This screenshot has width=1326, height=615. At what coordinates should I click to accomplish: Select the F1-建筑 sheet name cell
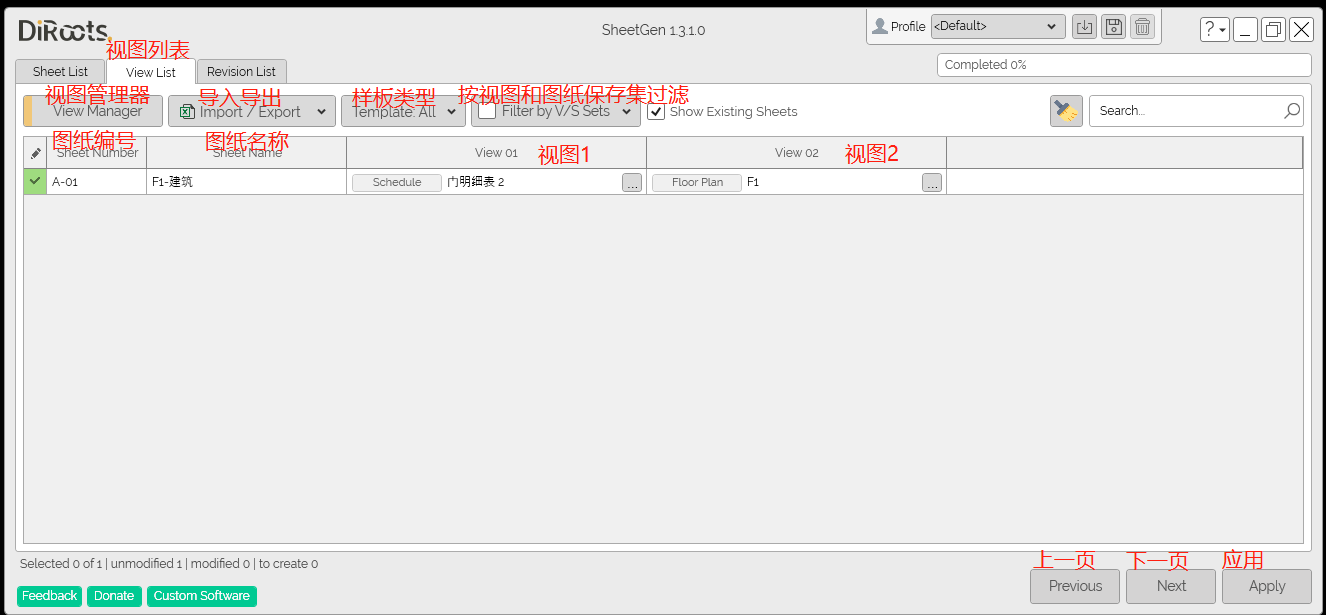[246, 182]
